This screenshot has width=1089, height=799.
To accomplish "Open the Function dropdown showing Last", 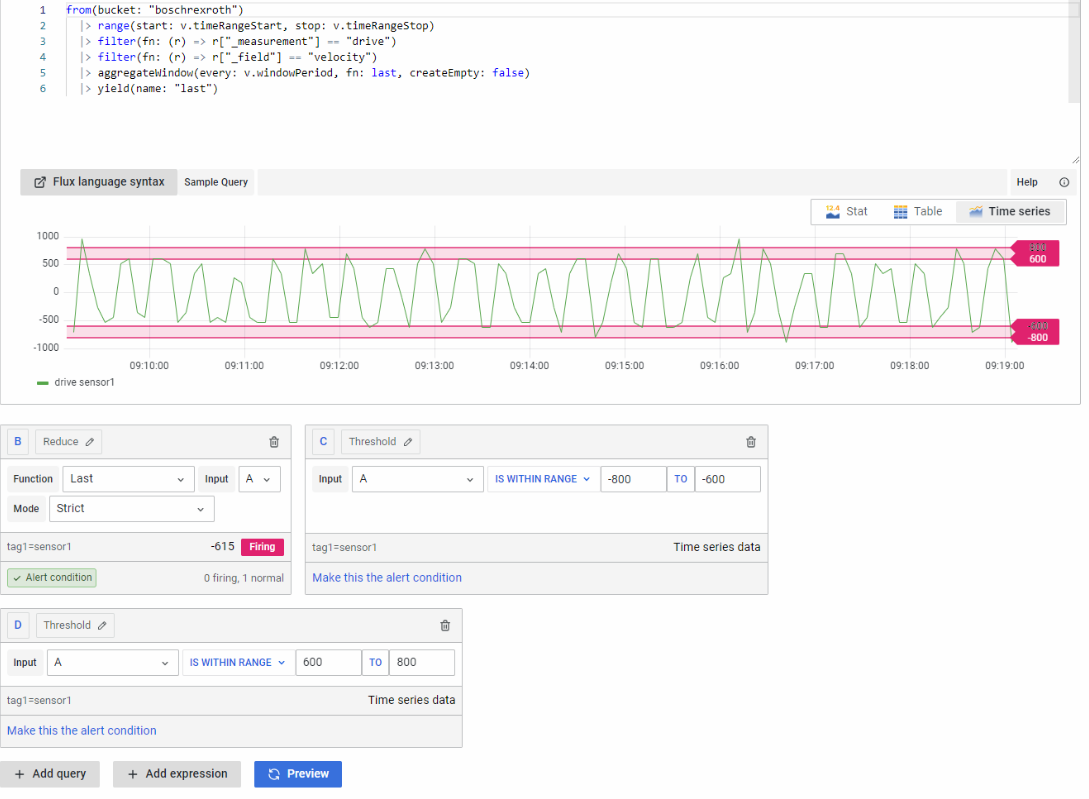I will click(x=128, y=479).
